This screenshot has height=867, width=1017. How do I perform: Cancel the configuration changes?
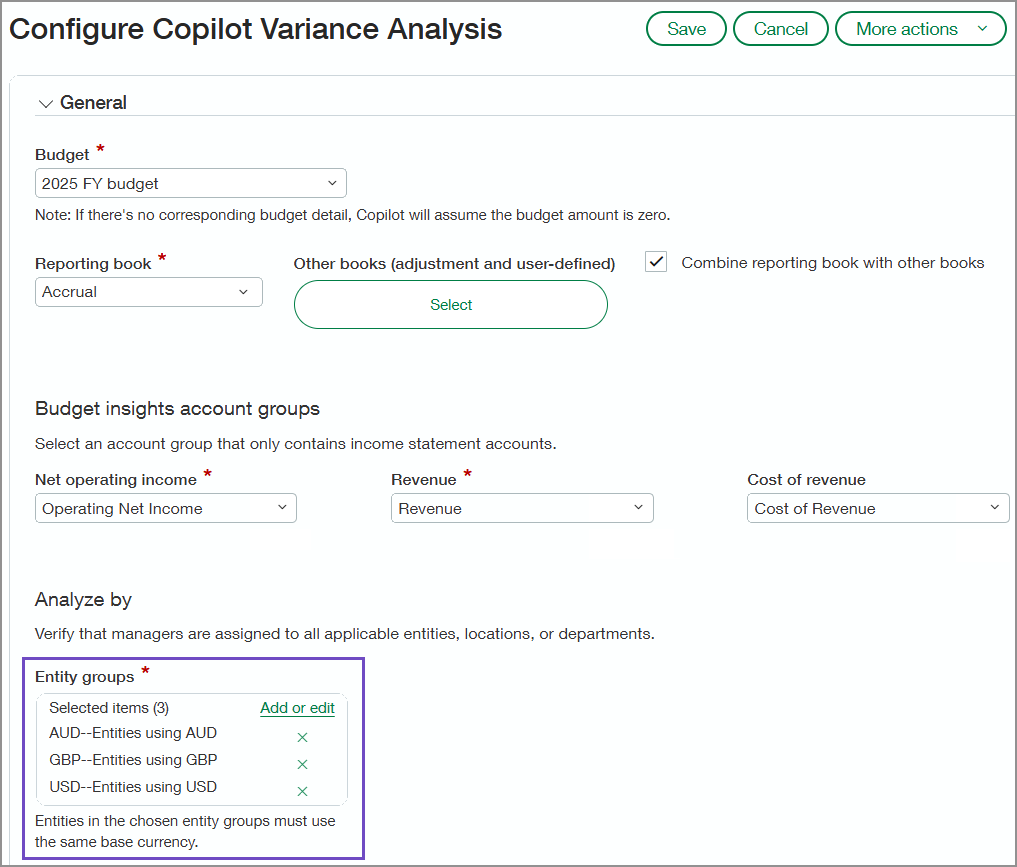(780, 28)
